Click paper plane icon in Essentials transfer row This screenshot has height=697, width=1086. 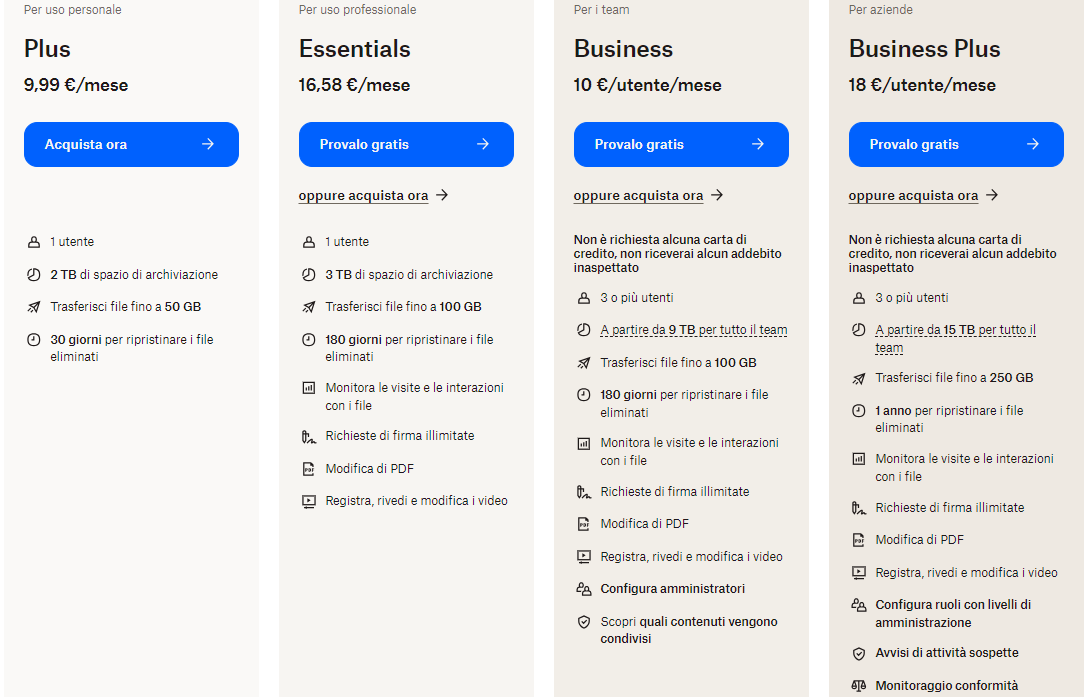pyautogui.click(x=309, y=306)
